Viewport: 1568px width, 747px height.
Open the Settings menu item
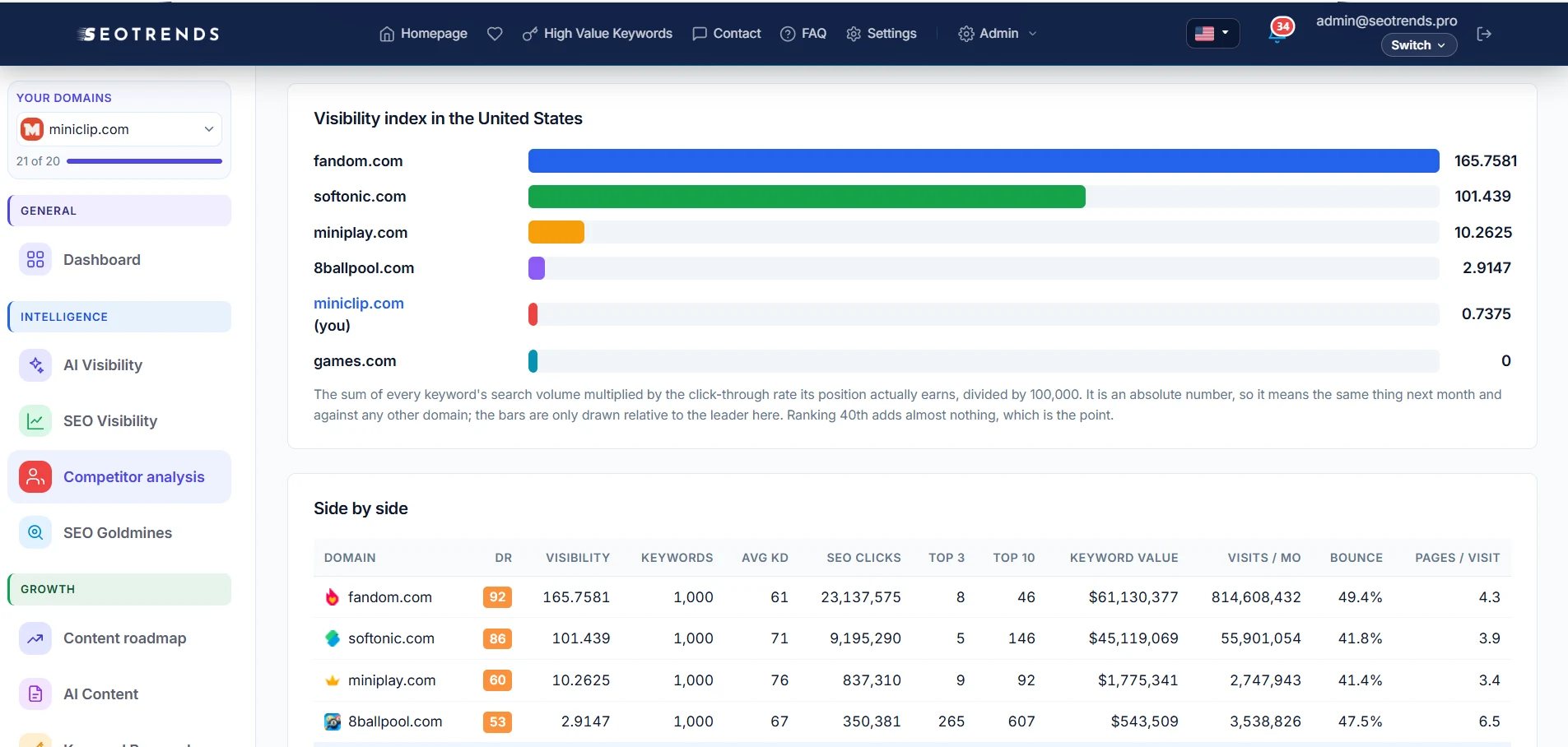tap(882, 34)
